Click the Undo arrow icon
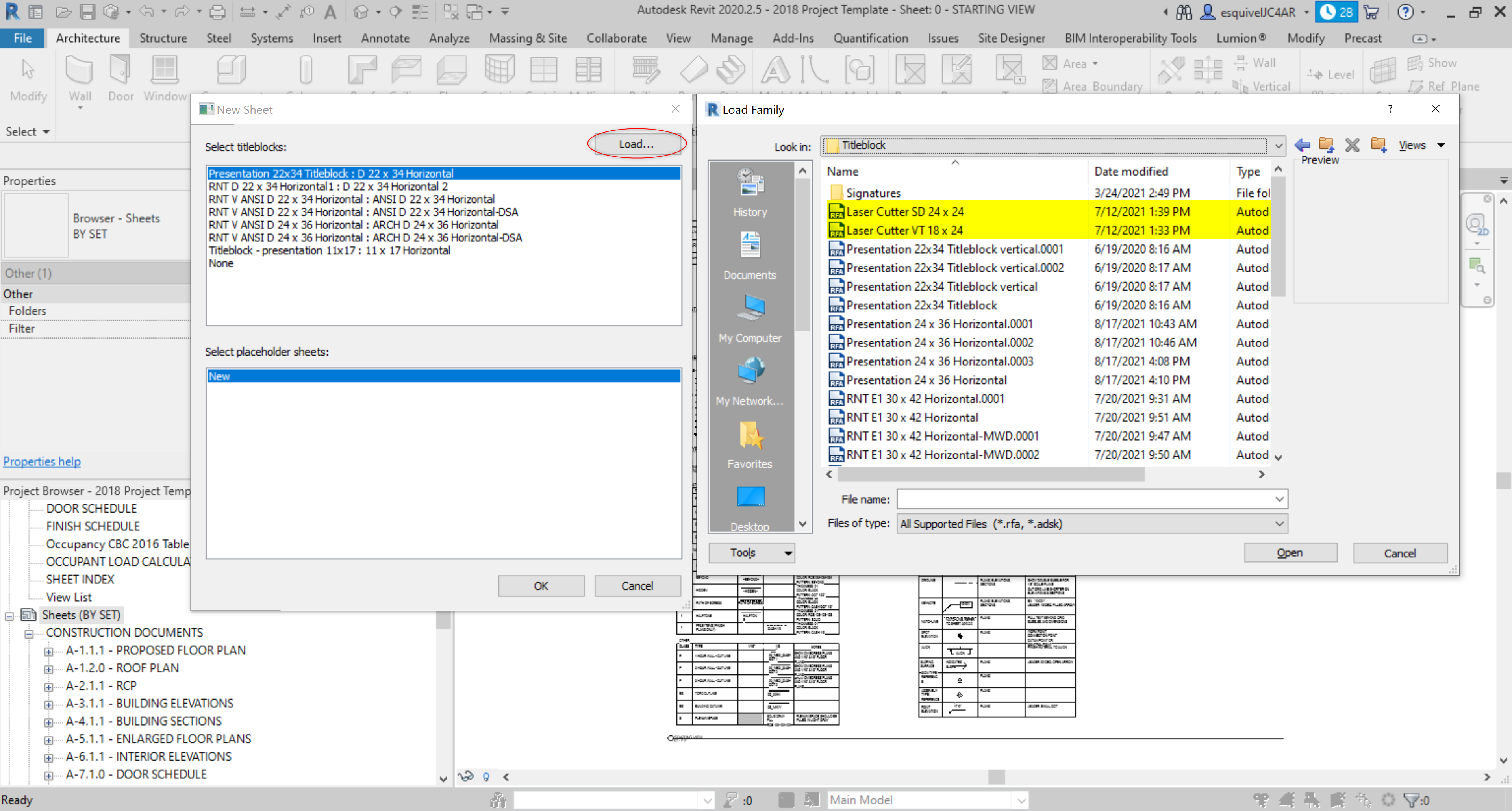Viewport: 1512px width, 811px height. (x=146, y=12)
